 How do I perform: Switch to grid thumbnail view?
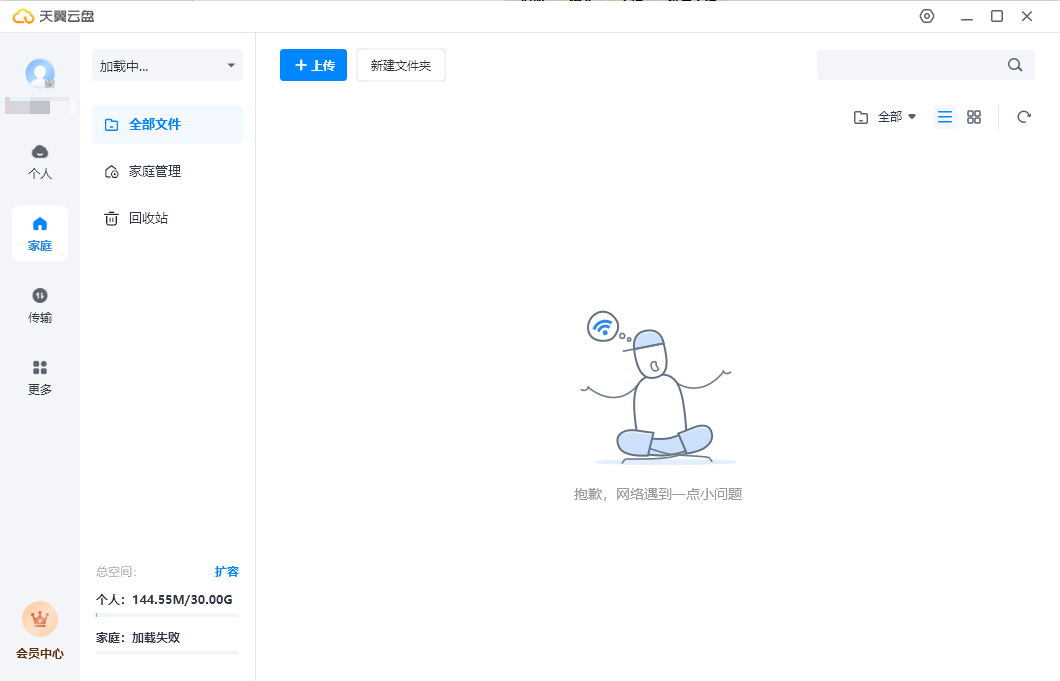(973, 117)
